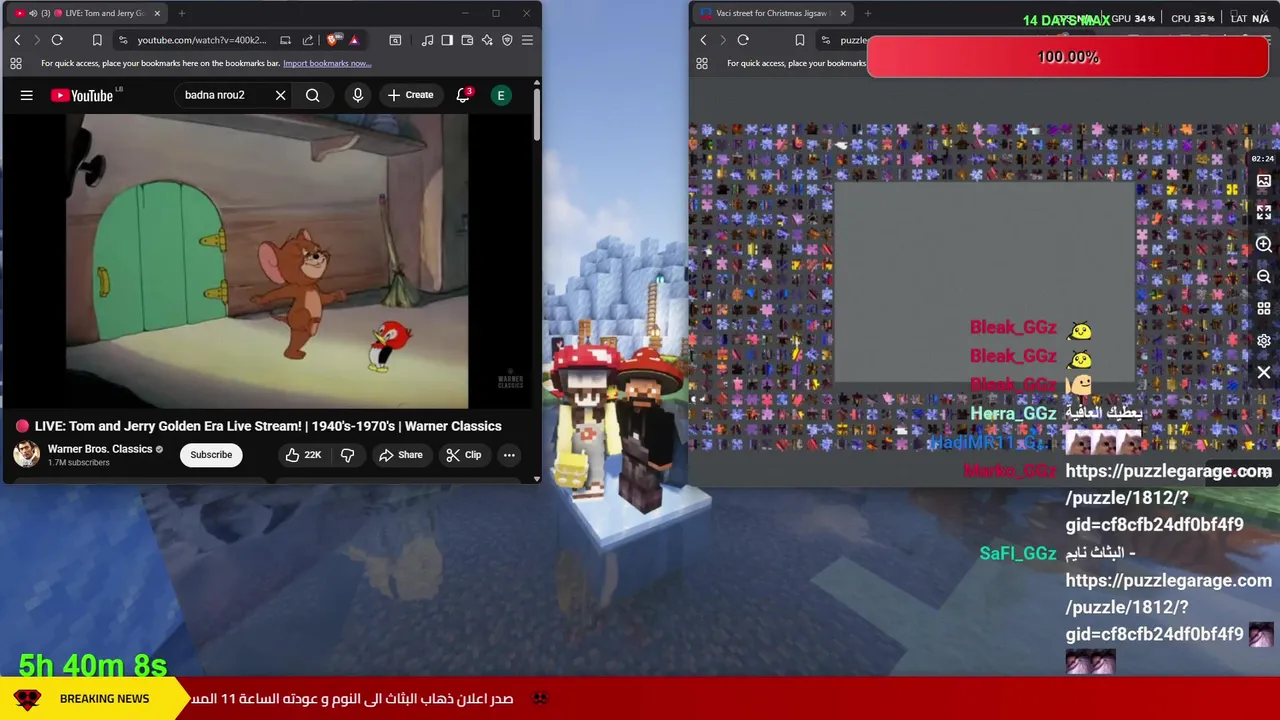
Task: Toggle the browser sidebar panel
Action: click(447, 40)
